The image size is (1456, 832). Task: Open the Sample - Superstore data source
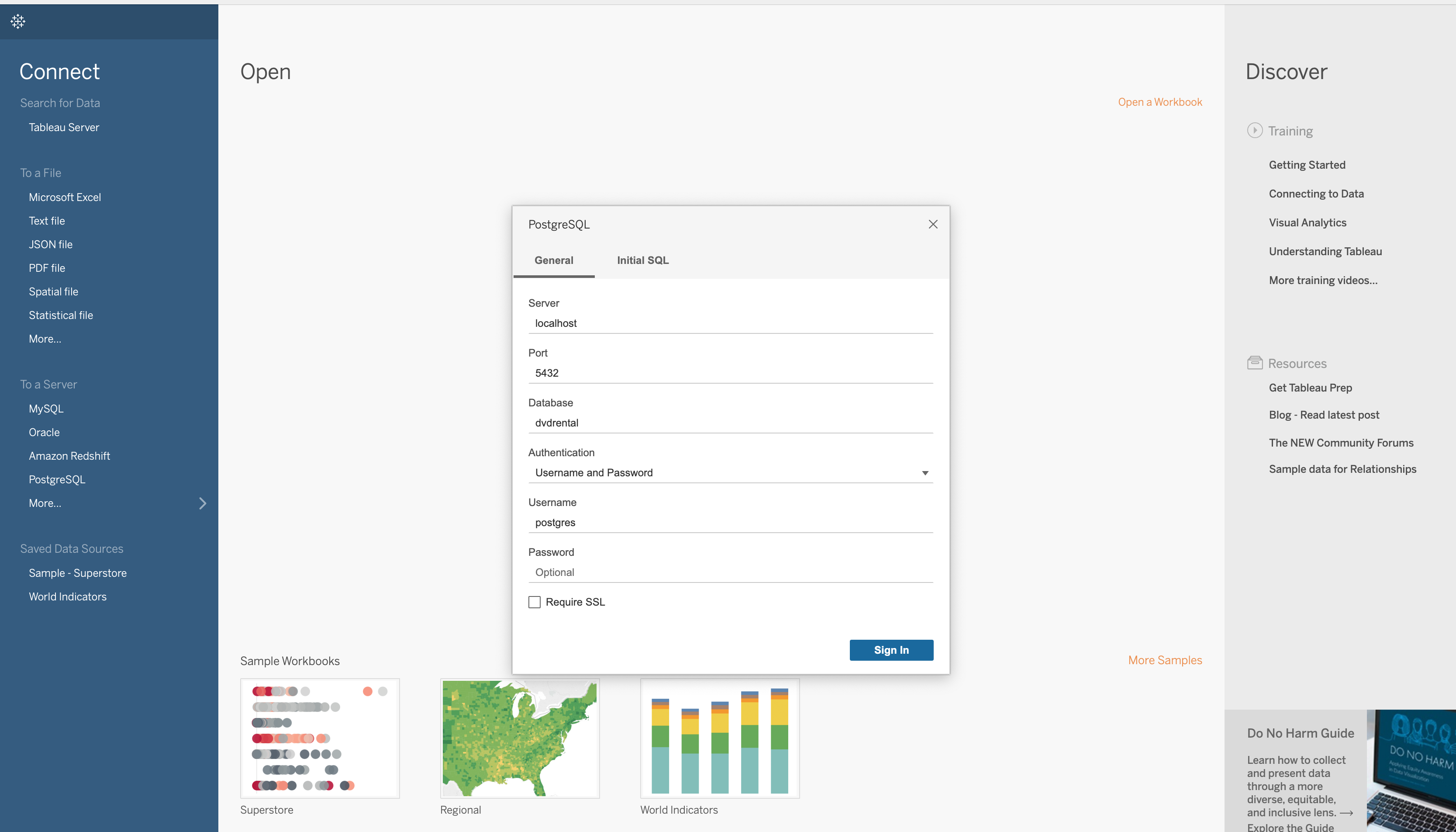pos(78,572)
